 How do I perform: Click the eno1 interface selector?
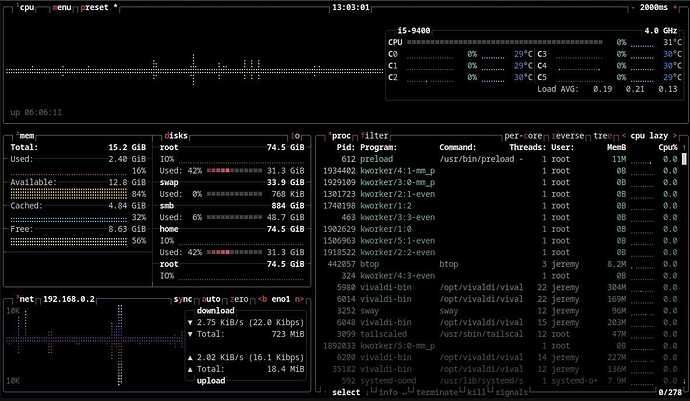[281, 299]
